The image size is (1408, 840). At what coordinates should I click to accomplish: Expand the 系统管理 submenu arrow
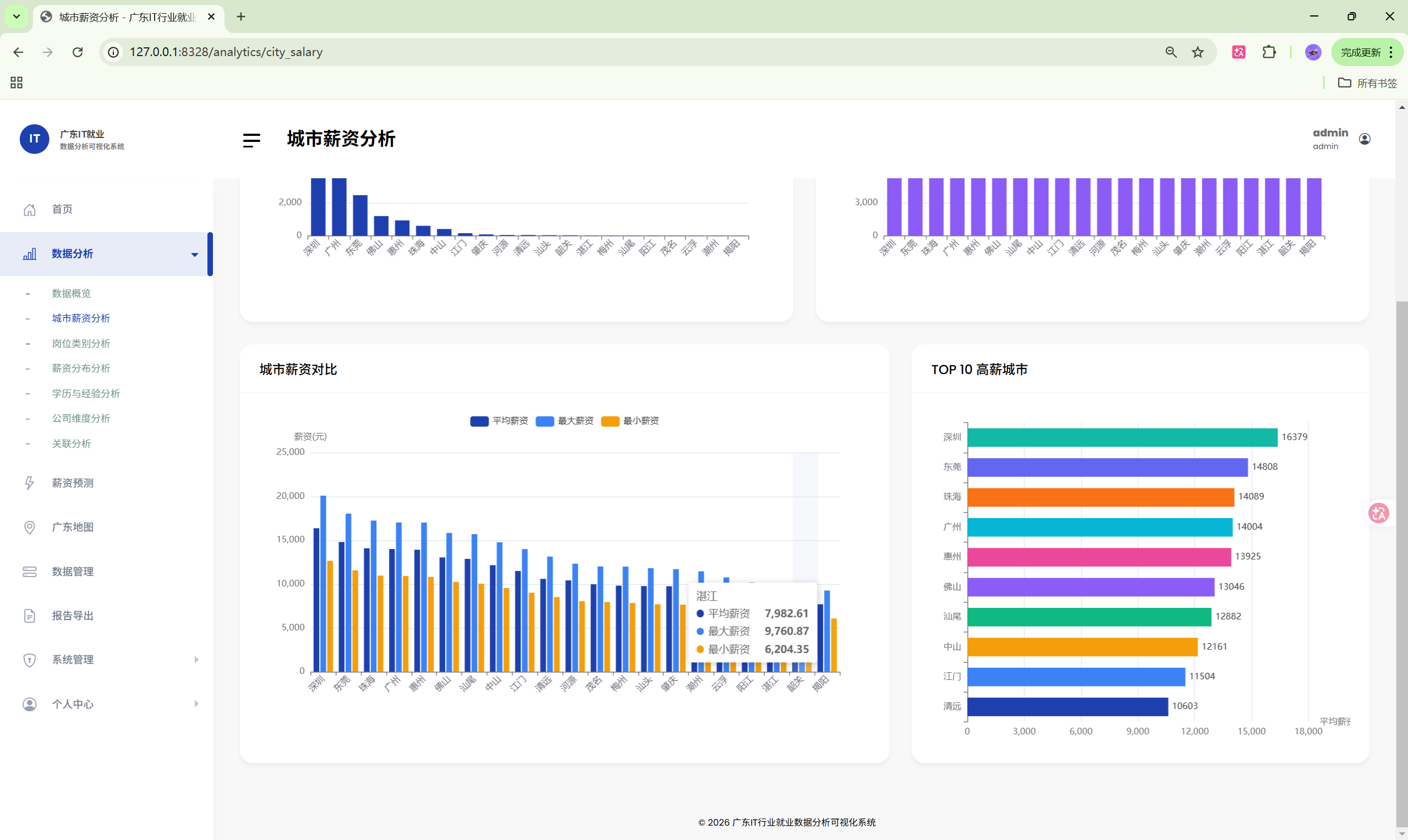point(196,660)
